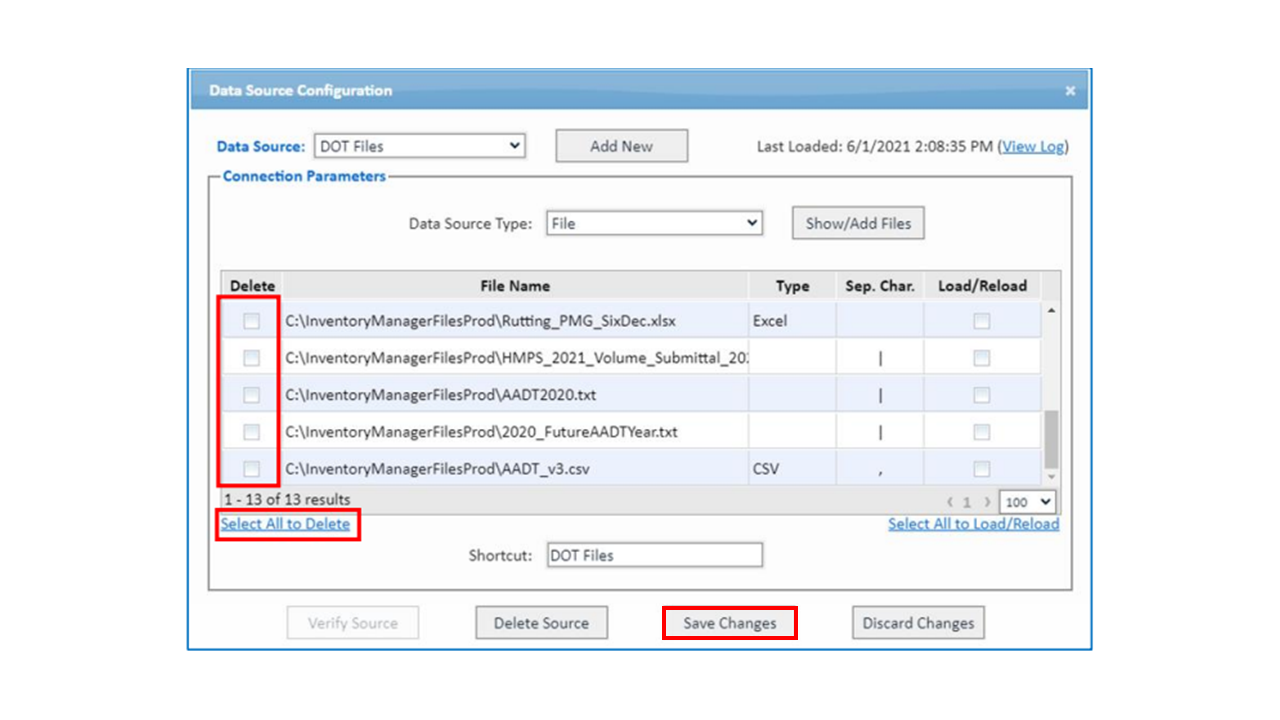The image size is (1280, 720).
Task: Check Delete box for Rutting_PMG_SixDec.xlsx
Action: coord(251,321)
